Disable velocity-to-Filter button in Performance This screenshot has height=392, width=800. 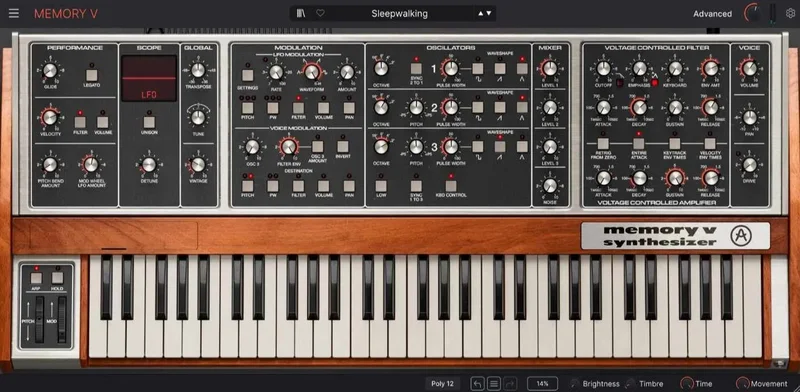[80, 122]
